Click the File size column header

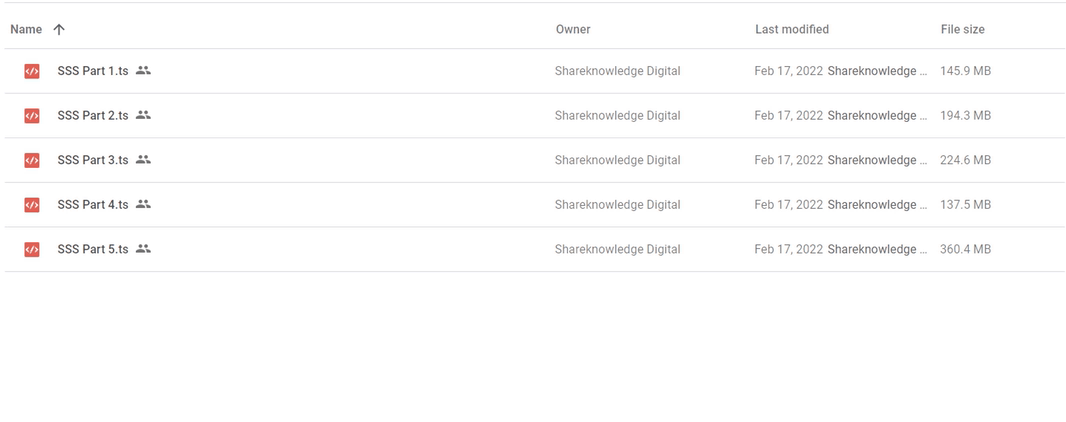pos(963,29)
